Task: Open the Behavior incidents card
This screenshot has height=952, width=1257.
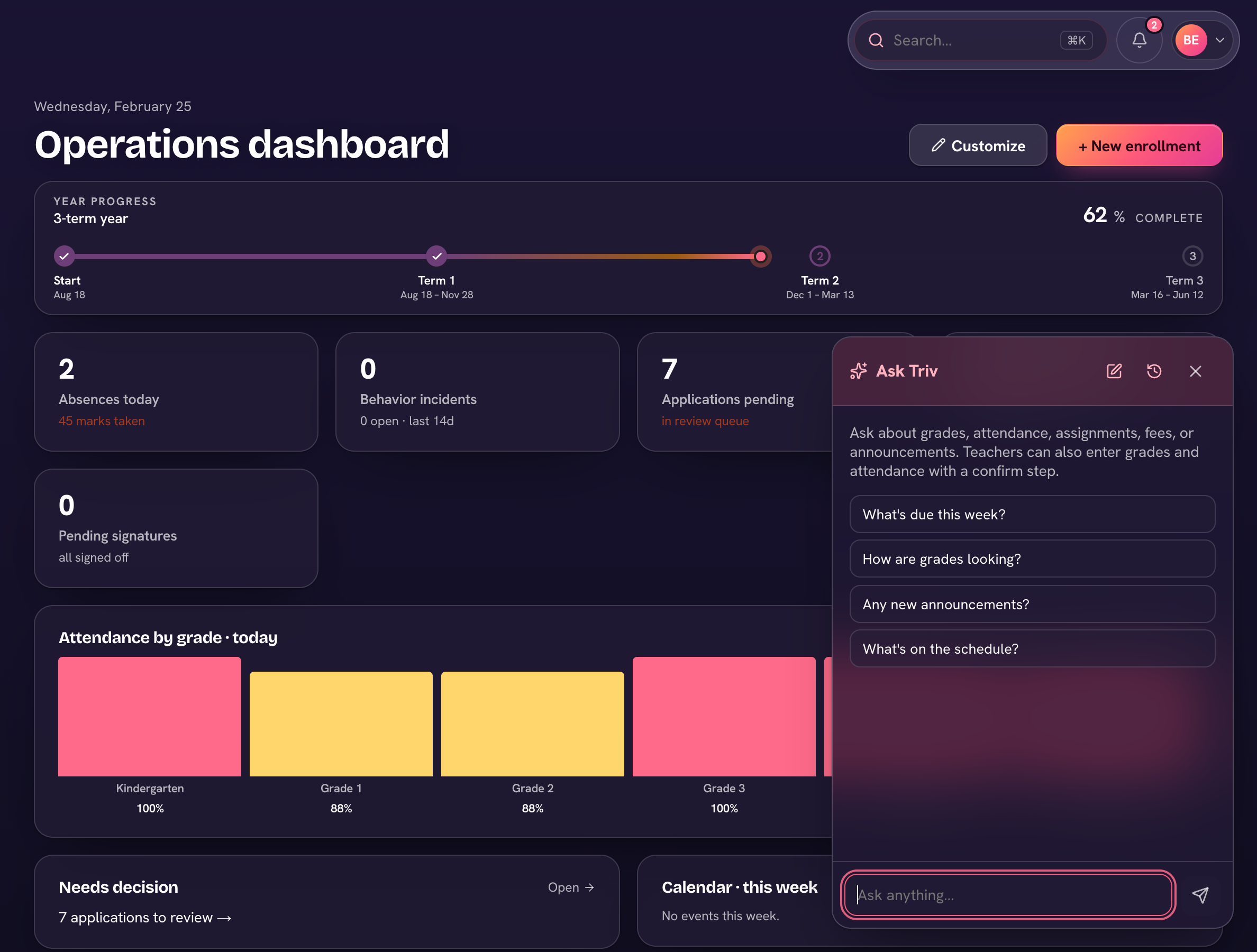Action: coord(477,392)
